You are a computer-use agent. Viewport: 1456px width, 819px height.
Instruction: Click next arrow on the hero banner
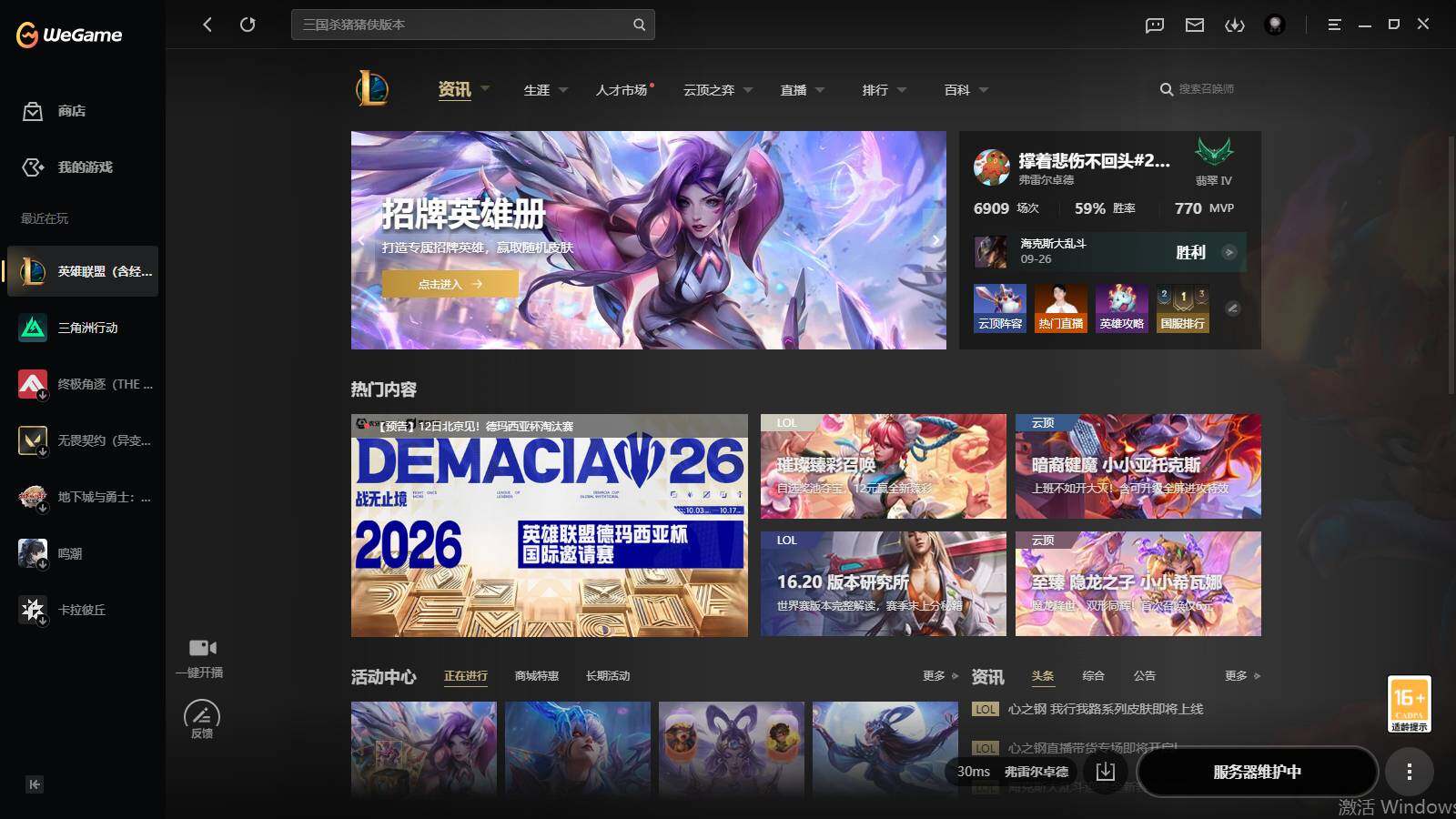(x=935, y=240)
